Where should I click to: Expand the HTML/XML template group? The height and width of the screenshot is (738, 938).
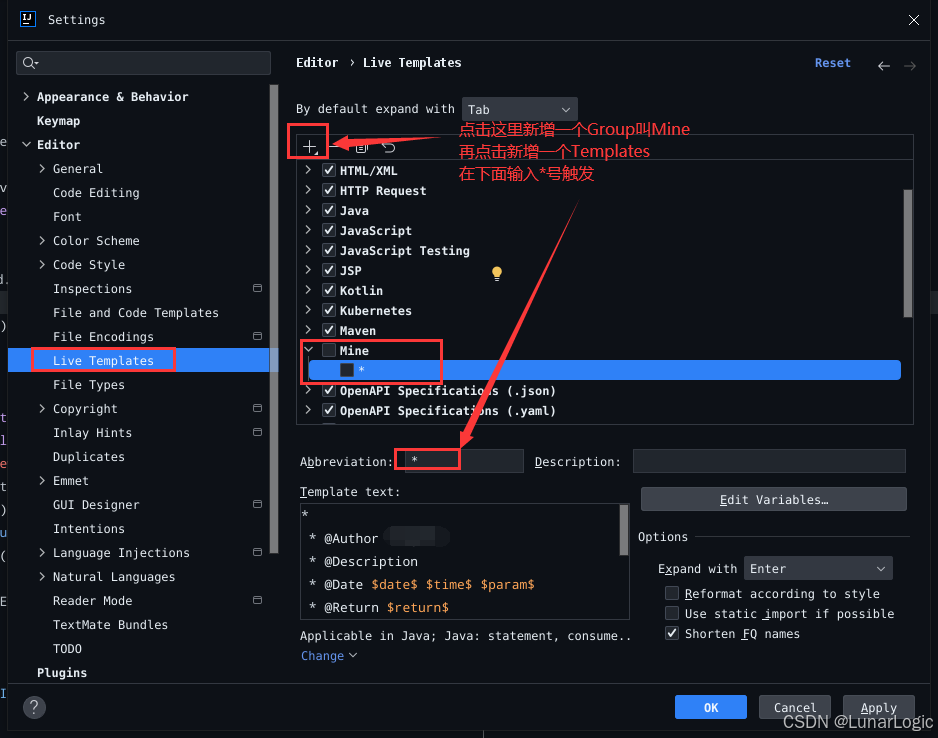[x=307, y=170]
